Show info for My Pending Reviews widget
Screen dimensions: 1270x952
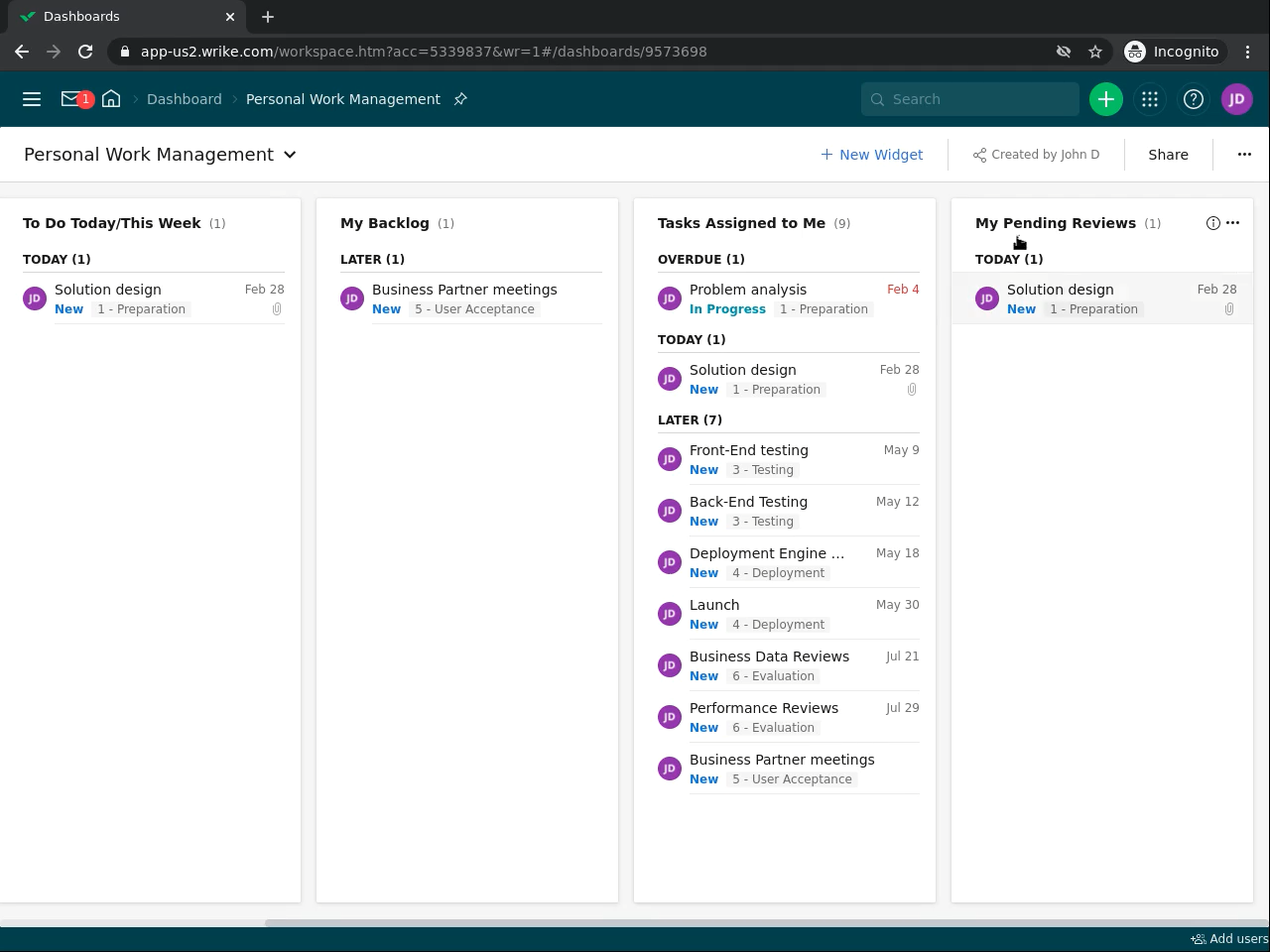click(1212, 223)
